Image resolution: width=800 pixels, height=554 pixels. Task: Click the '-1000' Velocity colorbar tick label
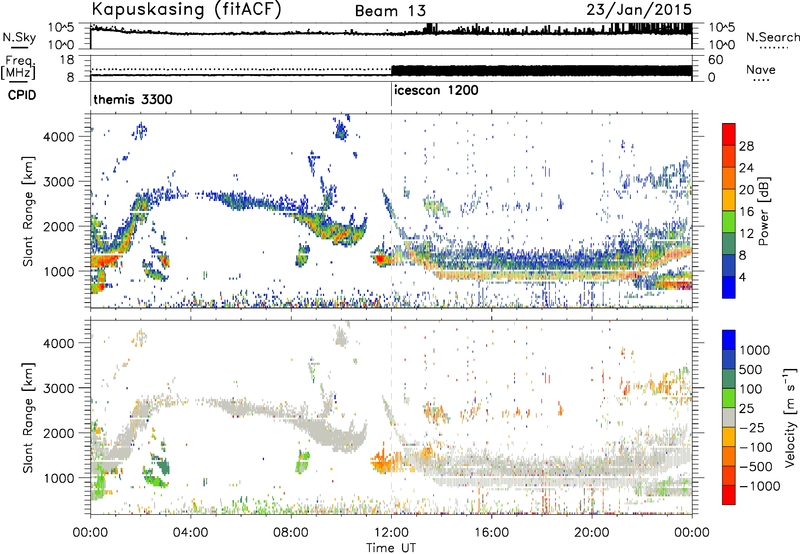pyautogui.click(x=760, y=486)
